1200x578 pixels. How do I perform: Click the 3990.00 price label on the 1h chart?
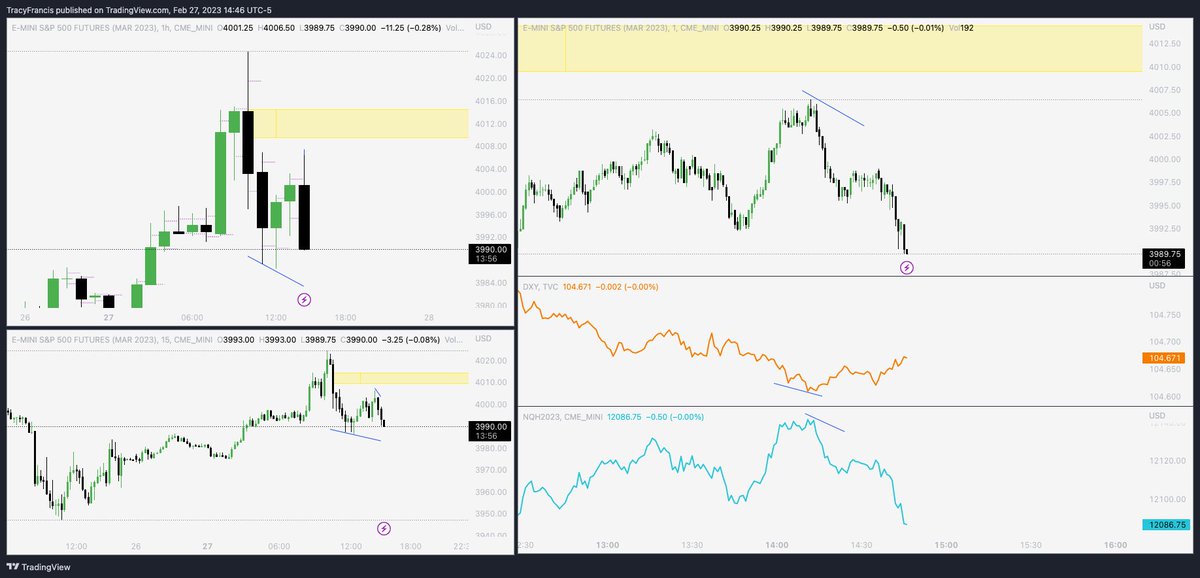(491, 254)
